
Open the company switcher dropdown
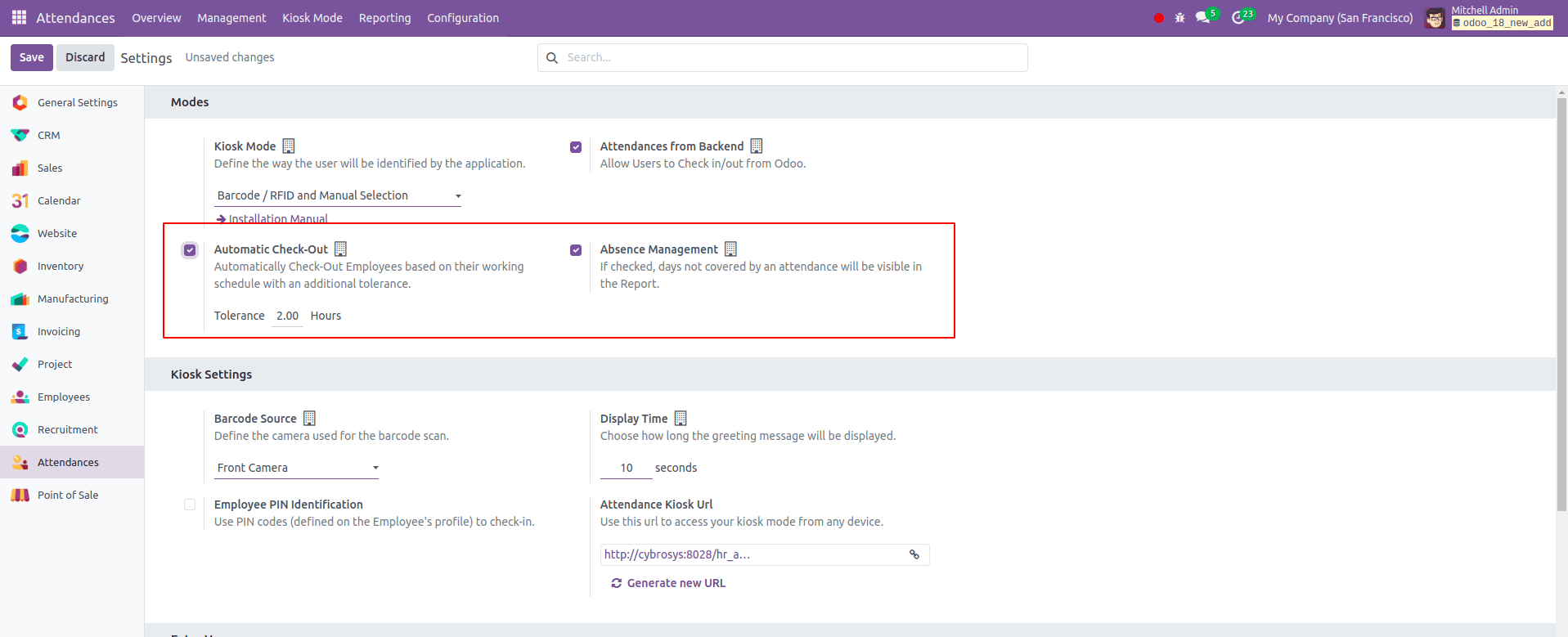click(x=1339, y=18)
